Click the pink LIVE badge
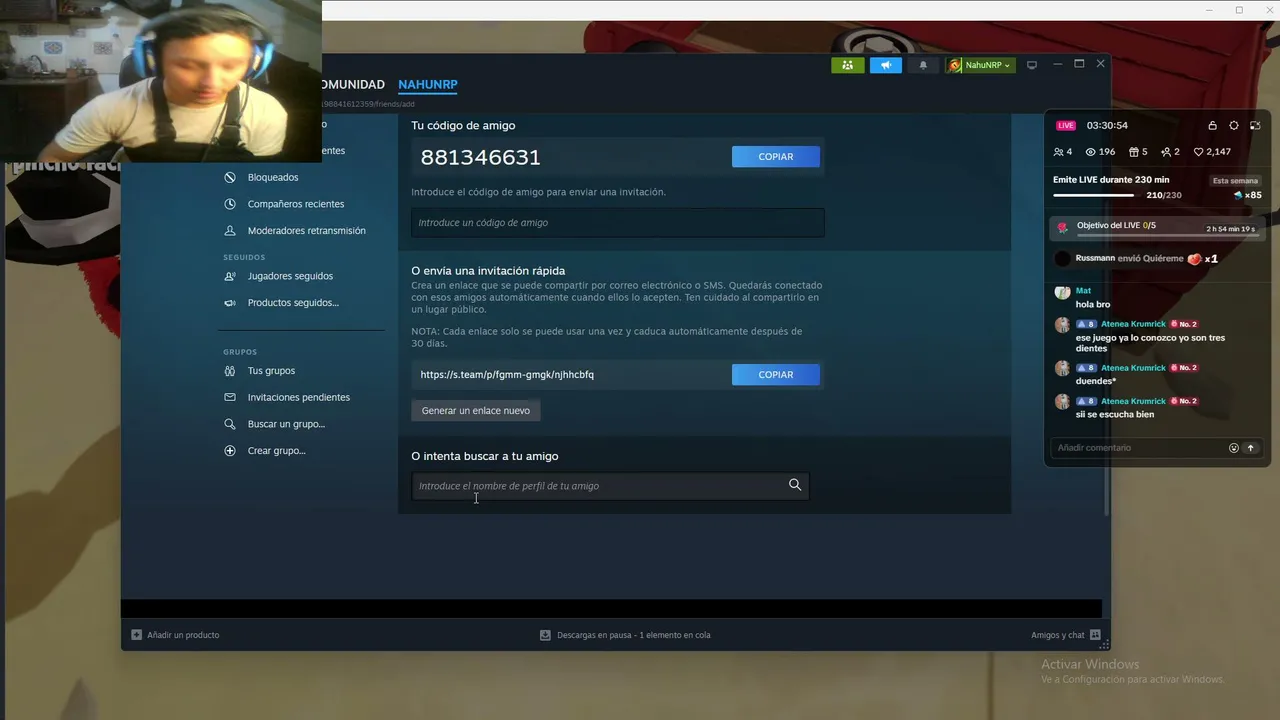 (x=1066, y=126)
